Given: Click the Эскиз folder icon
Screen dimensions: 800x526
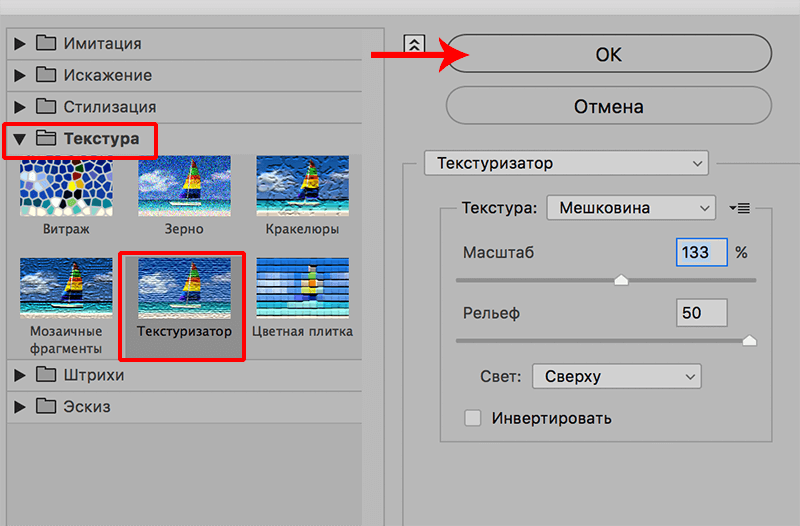Looking at the screenshot, I should point(46,406).
